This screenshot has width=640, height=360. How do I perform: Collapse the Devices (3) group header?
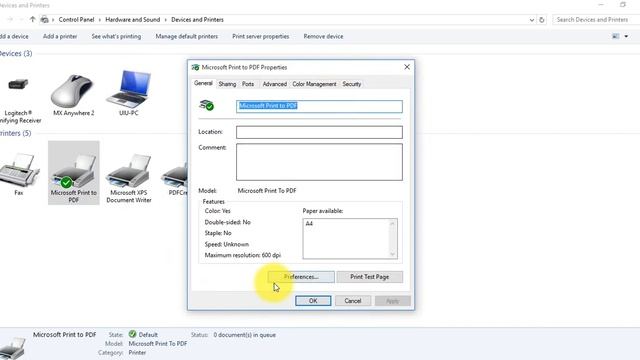click(16, 53)
